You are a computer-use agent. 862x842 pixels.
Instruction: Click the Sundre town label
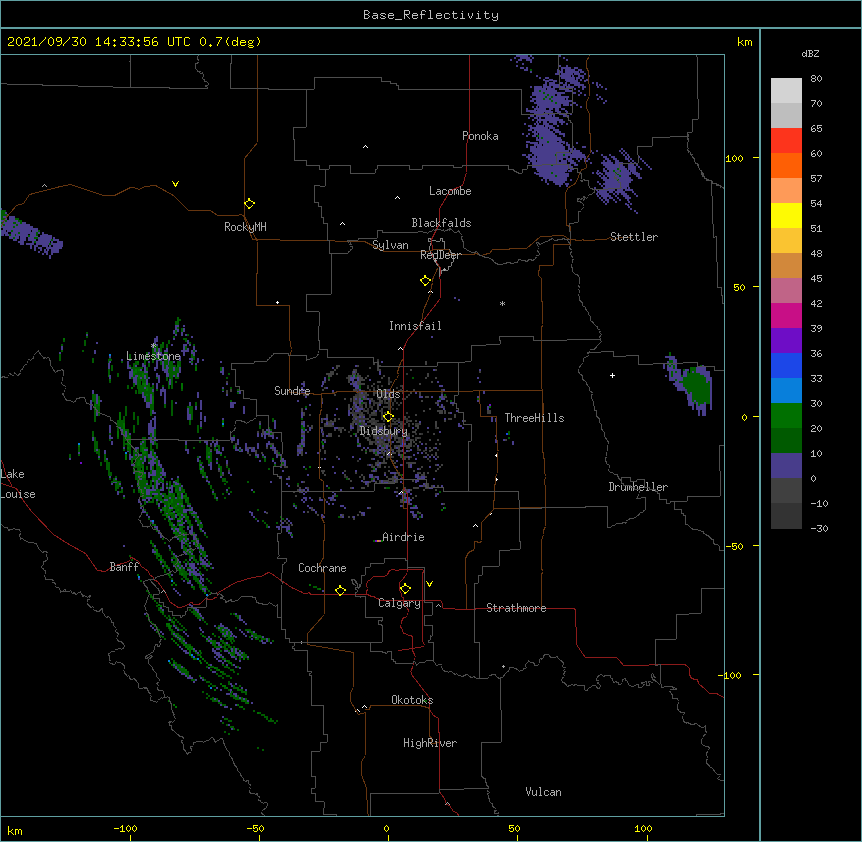292,391
